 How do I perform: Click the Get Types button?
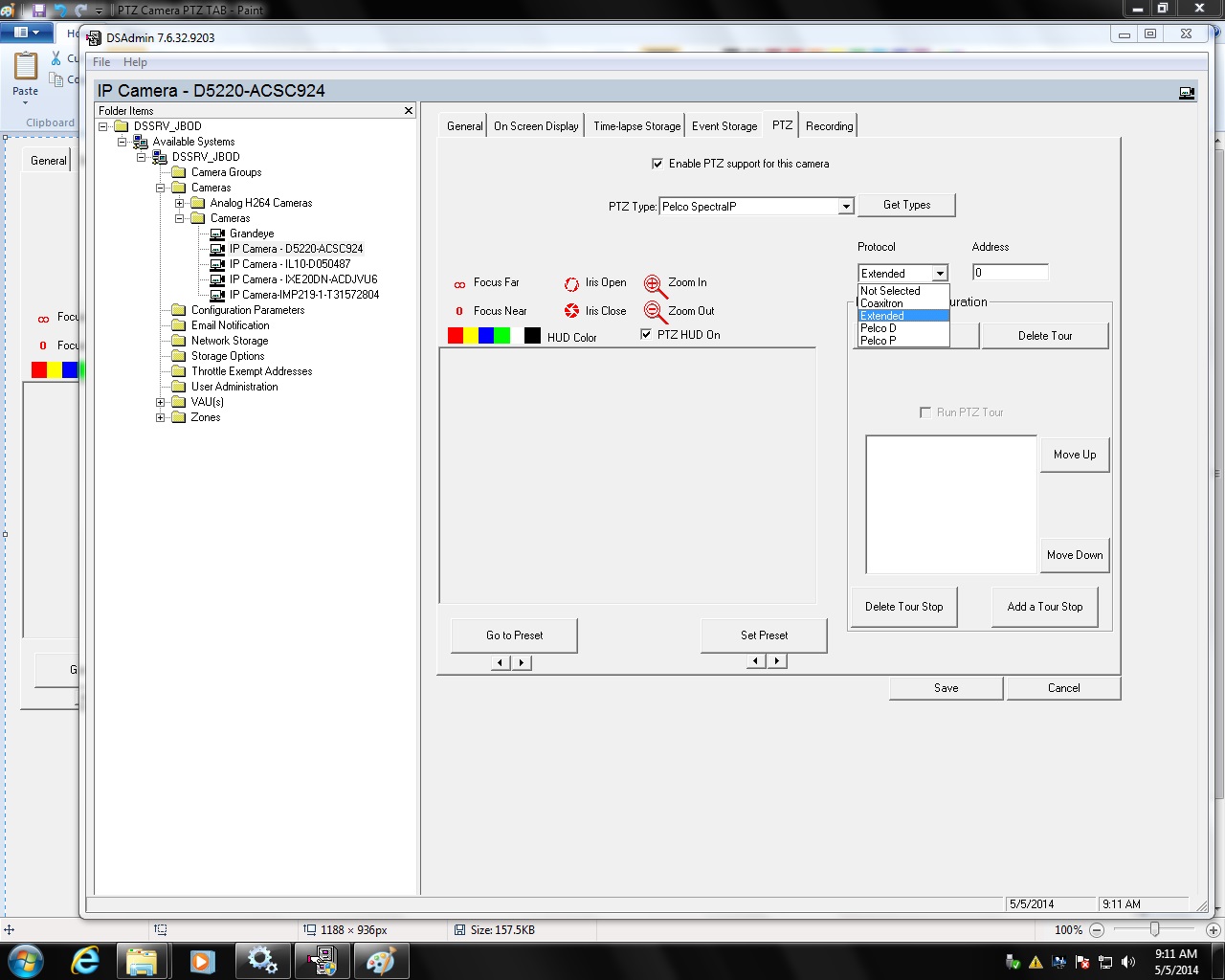point(906,205)
